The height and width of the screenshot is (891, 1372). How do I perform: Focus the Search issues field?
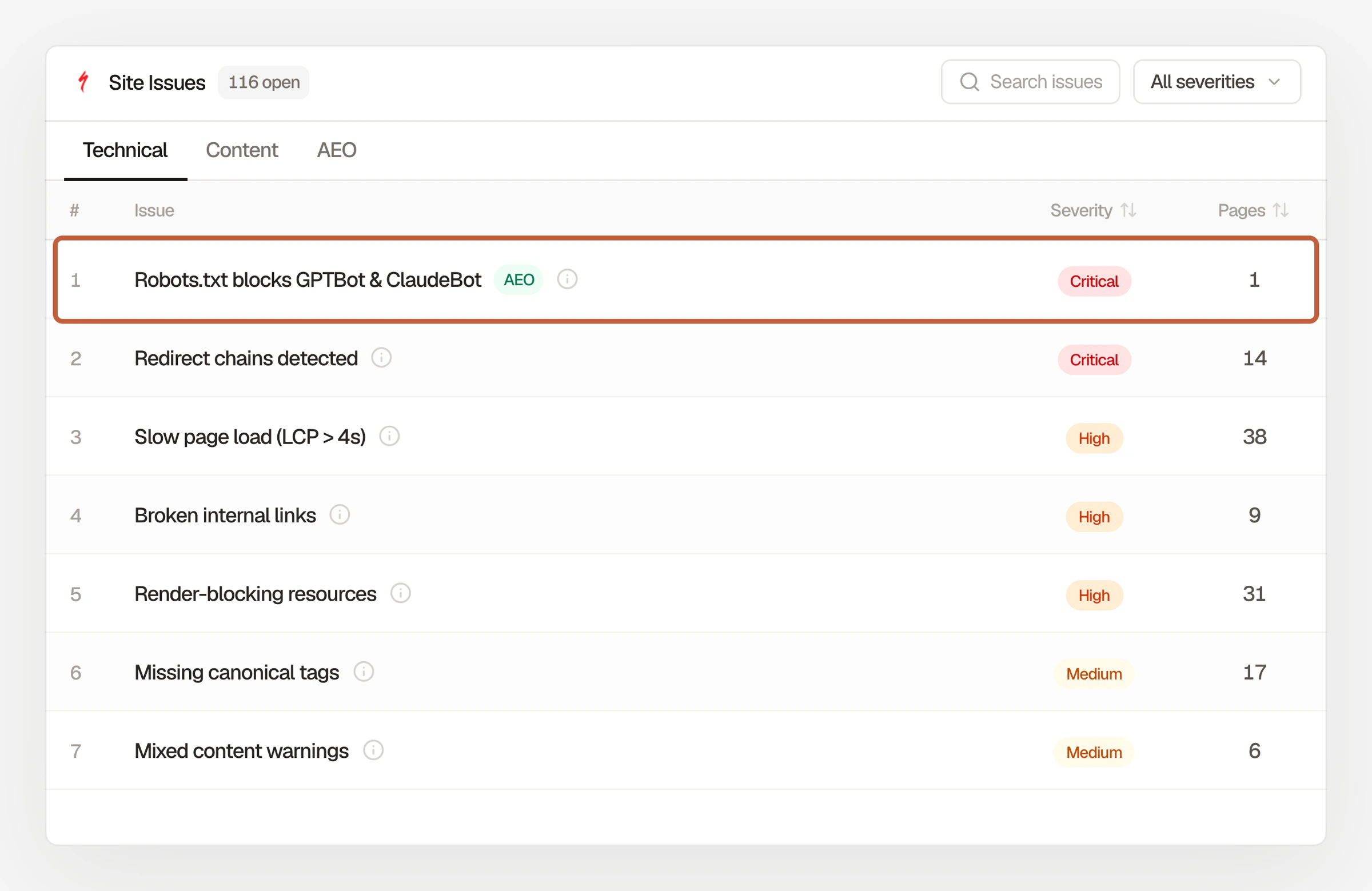pos(1030,82)
